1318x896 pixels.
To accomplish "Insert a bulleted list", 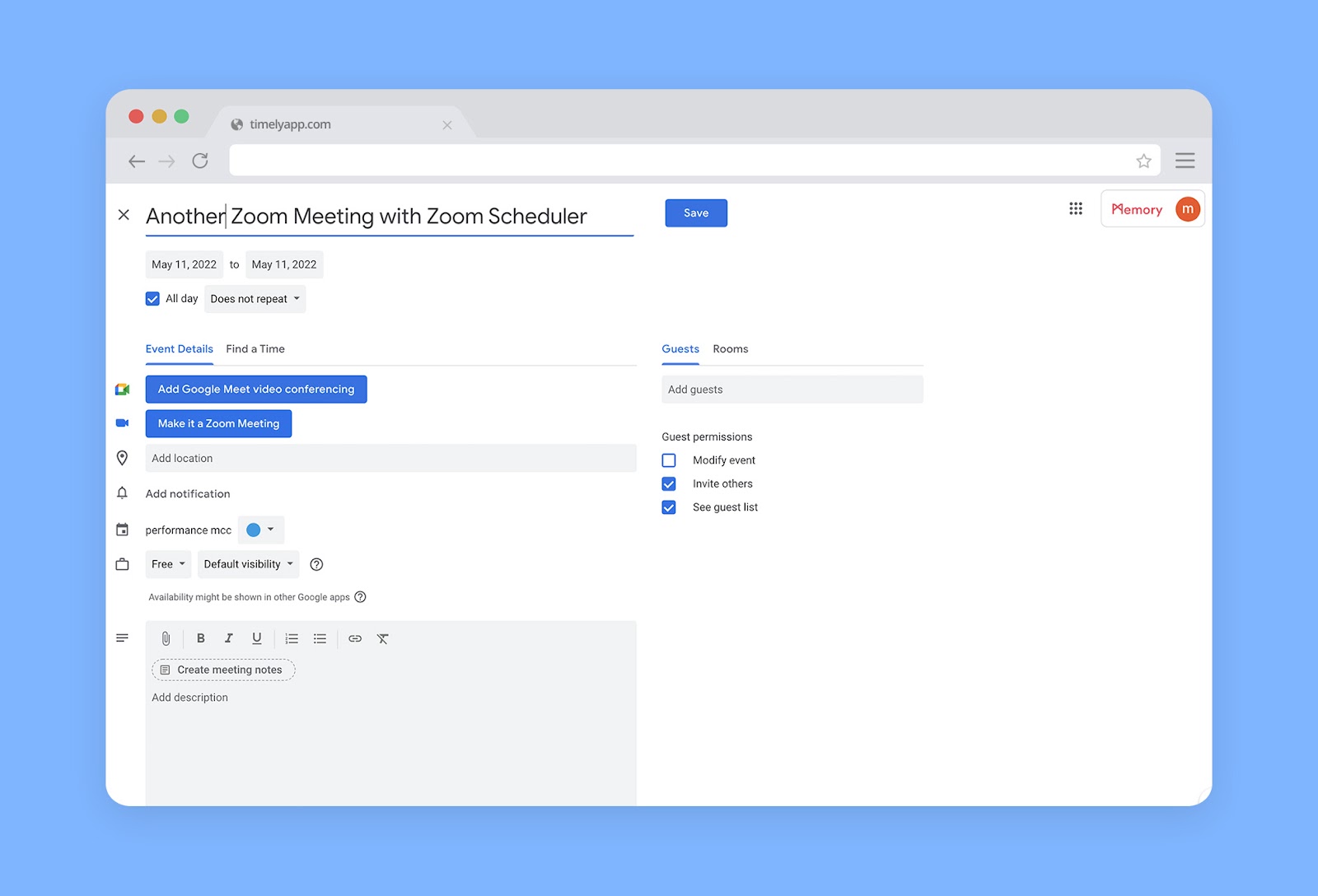I will click(x=320, y=638).
